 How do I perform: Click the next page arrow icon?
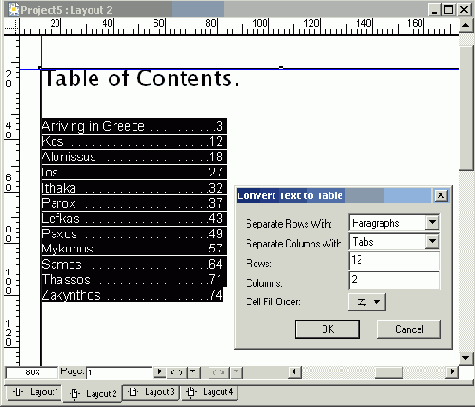coord(160,372)
